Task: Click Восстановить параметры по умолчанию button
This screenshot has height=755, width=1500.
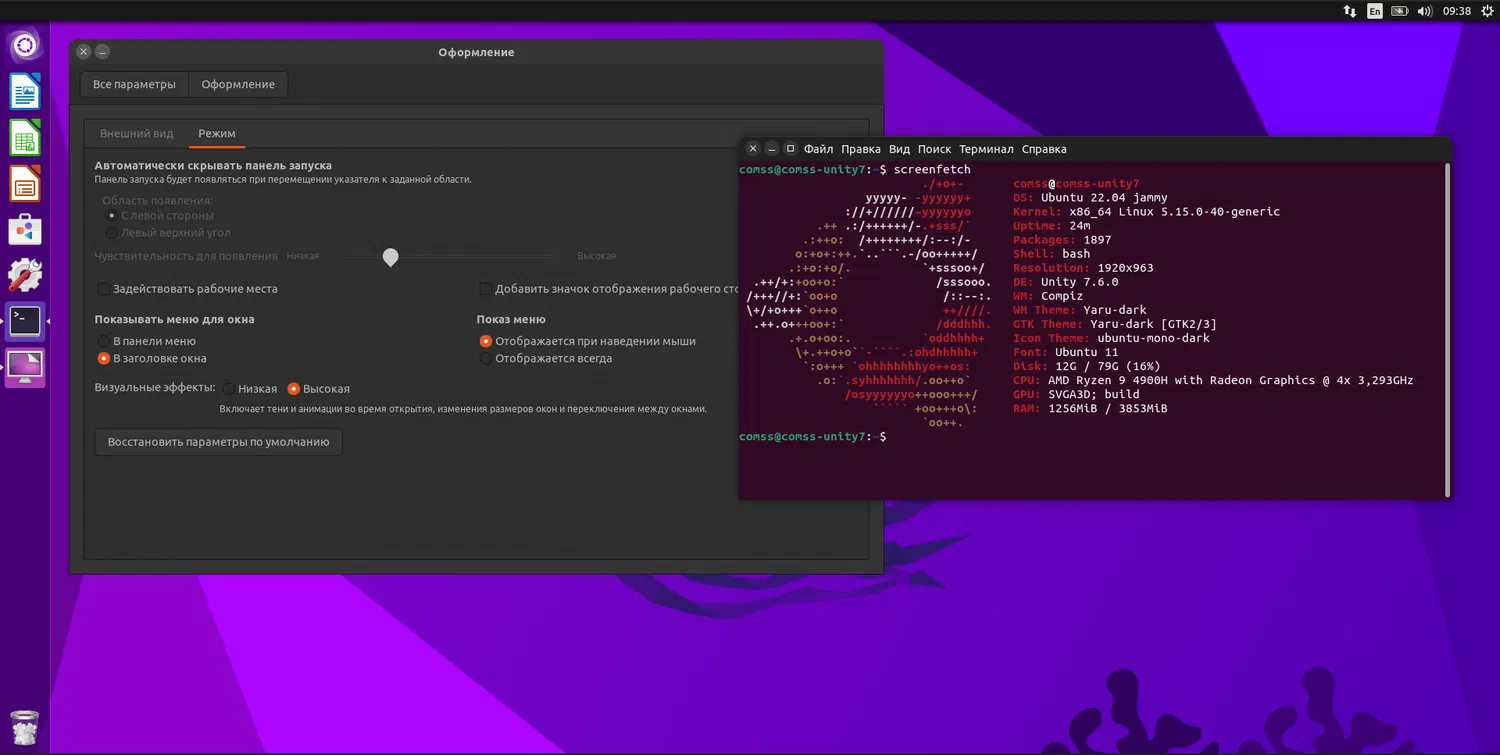Action: tap(218, 442)
